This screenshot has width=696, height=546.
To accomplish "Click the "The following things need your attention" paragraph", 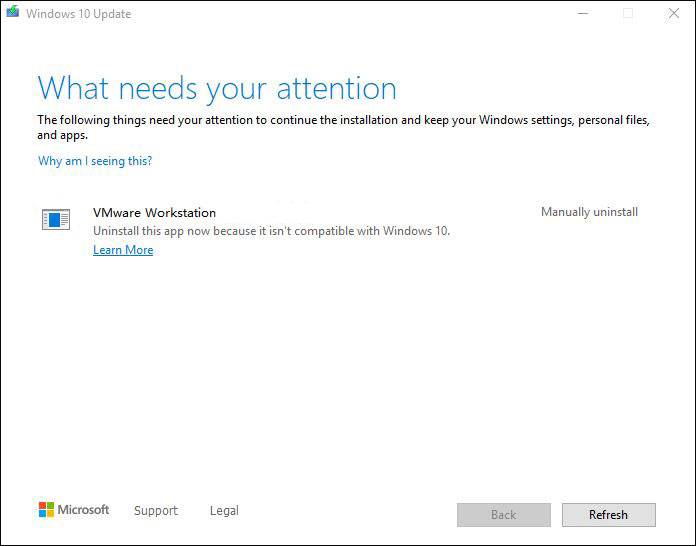I will [x=343, y=126].
